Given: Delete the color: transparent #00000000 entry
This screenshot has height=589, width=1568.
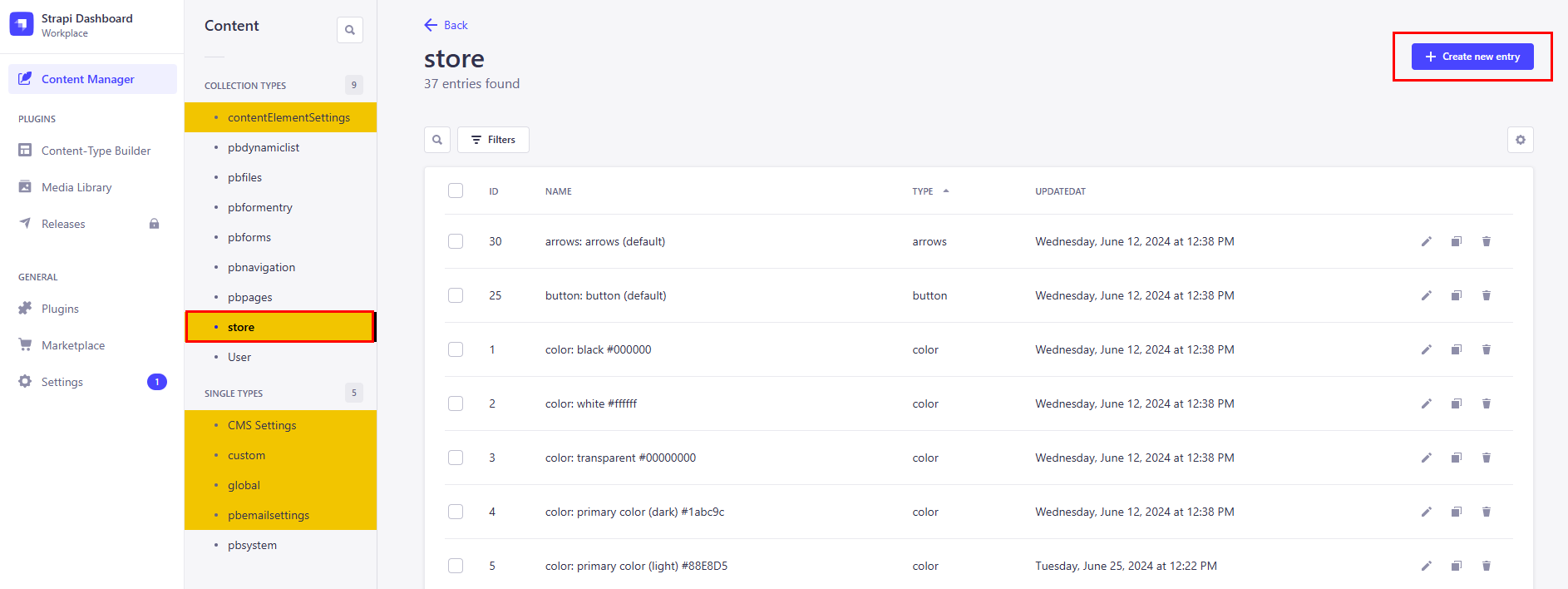Looking at the screenshot, I should 1487,458.
